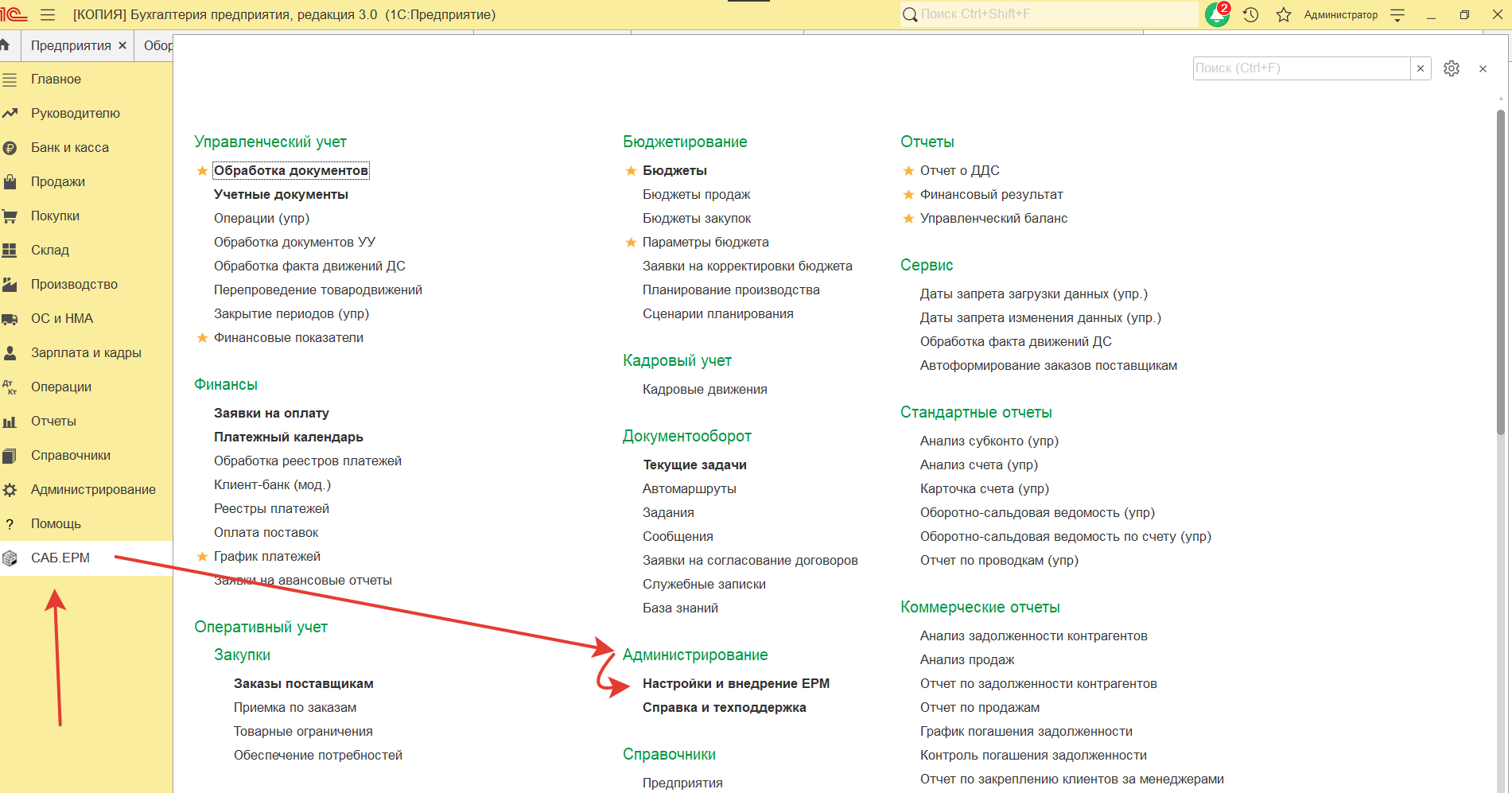Open Товарные ограничения

click(x=303, y=732)
